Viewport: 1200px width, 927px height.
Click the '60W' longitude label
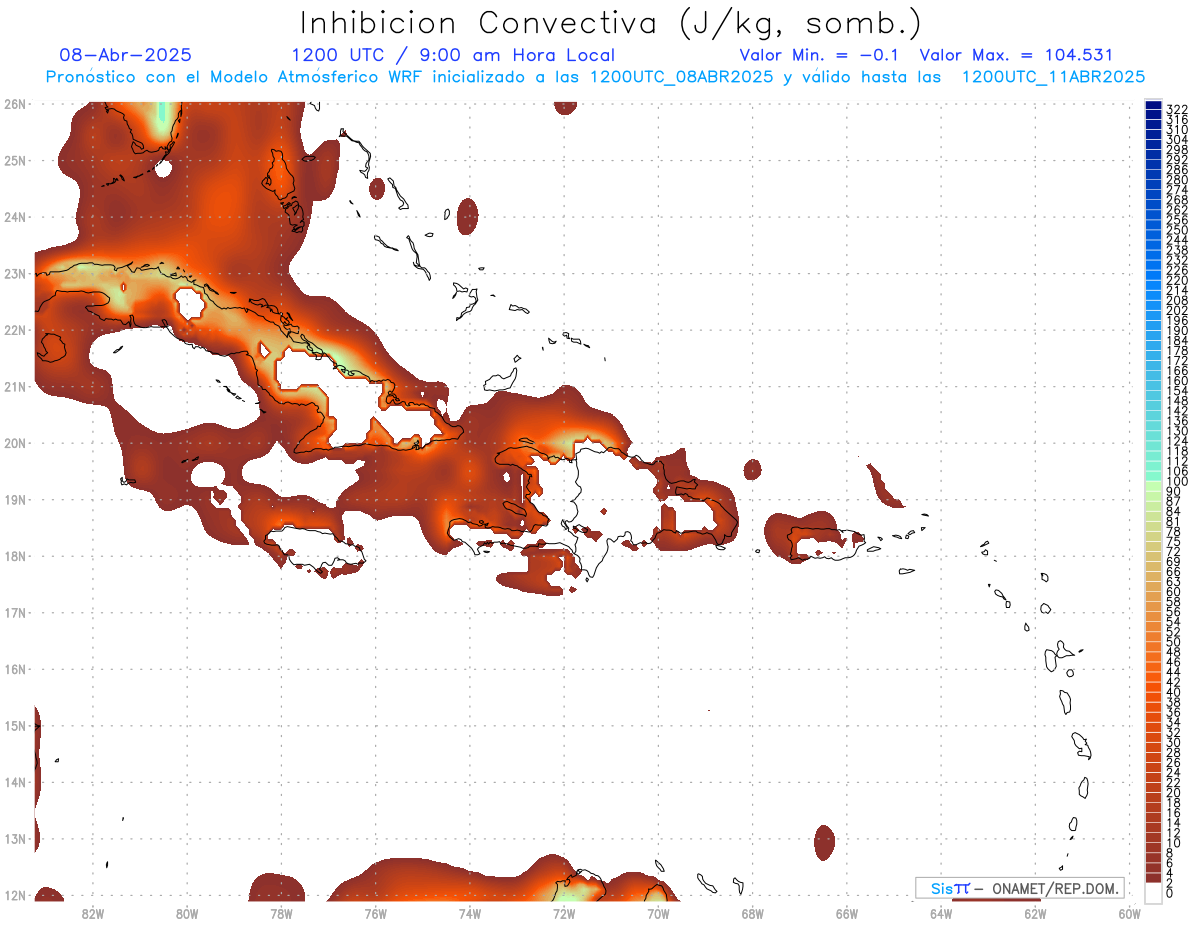1130,913
